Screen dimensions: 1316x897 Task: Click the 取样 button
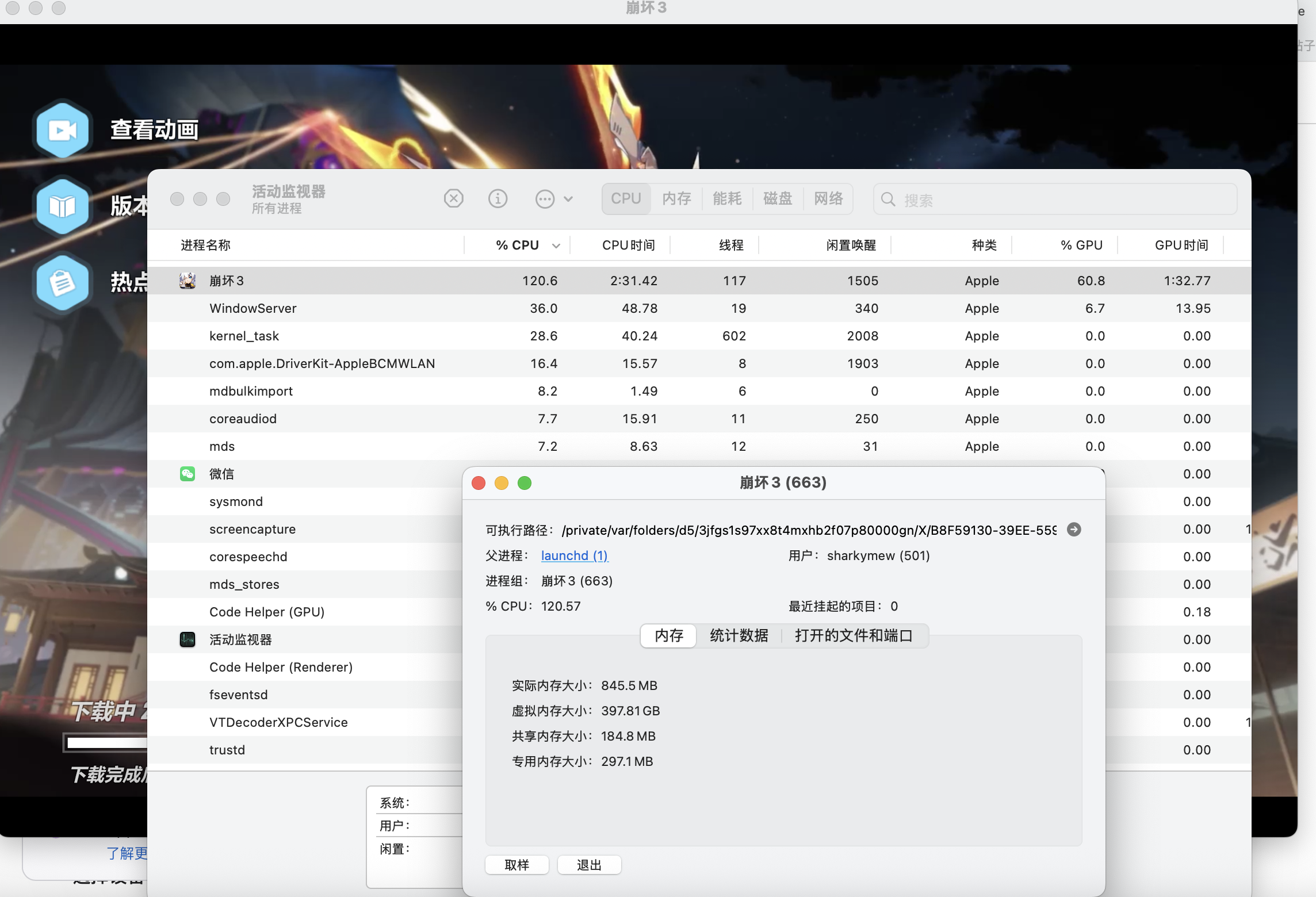(x=517, y=865)
